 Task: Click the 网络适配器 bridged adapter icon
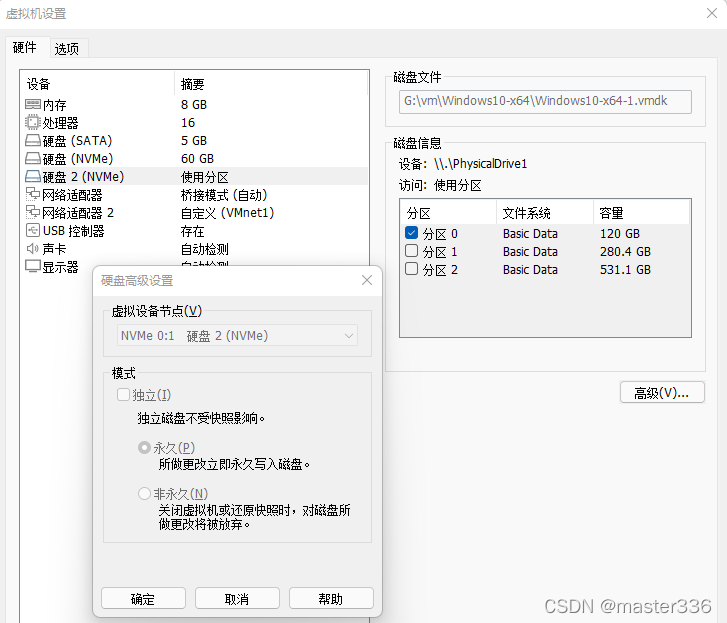pos(32,194)
